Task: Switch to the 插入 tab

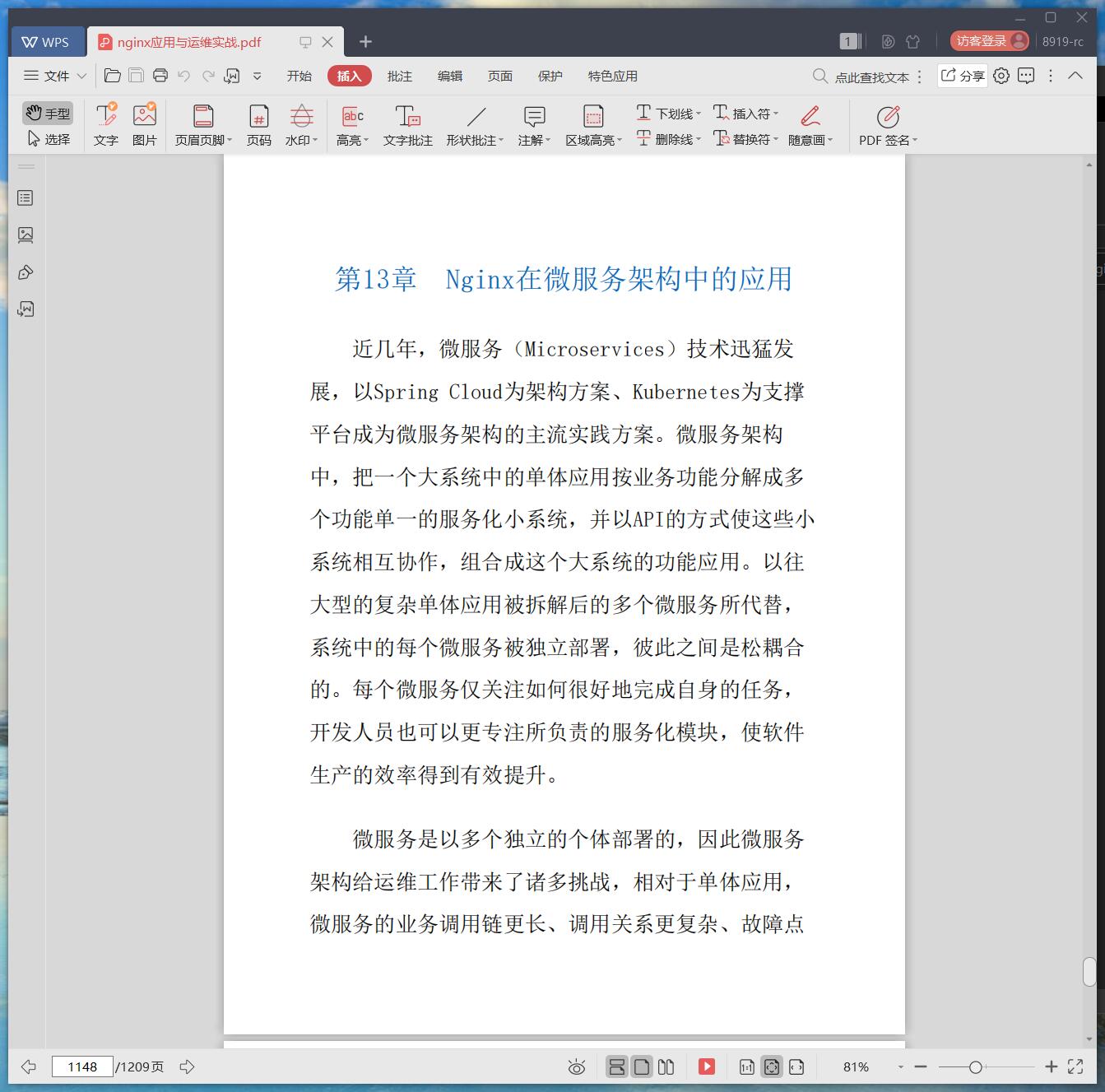Action: pos(349,76)
